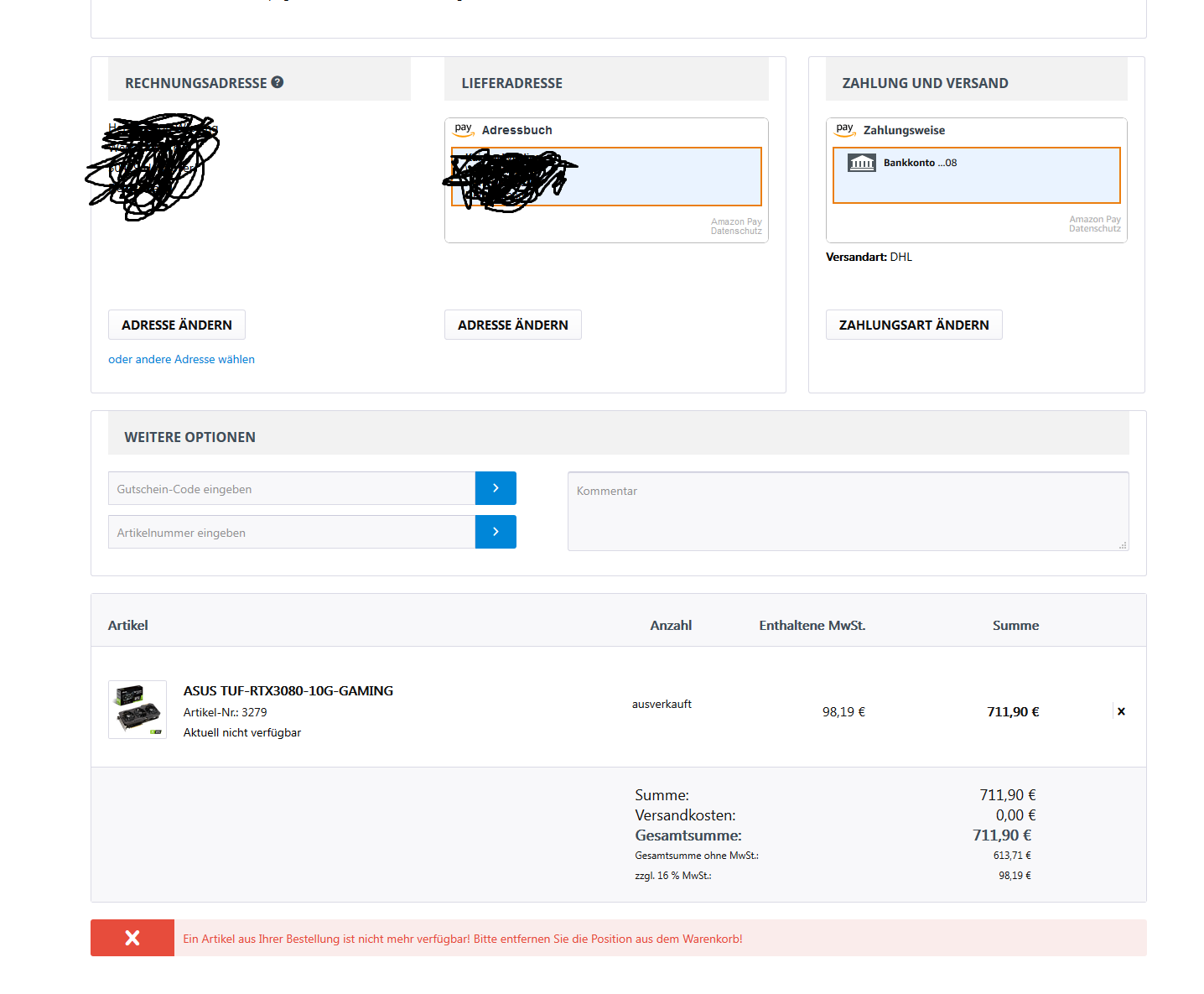Viewport: 1204px width, 994px height.
Task: Click the ASUS graphics card thumbnail
Action: [138, 710]
